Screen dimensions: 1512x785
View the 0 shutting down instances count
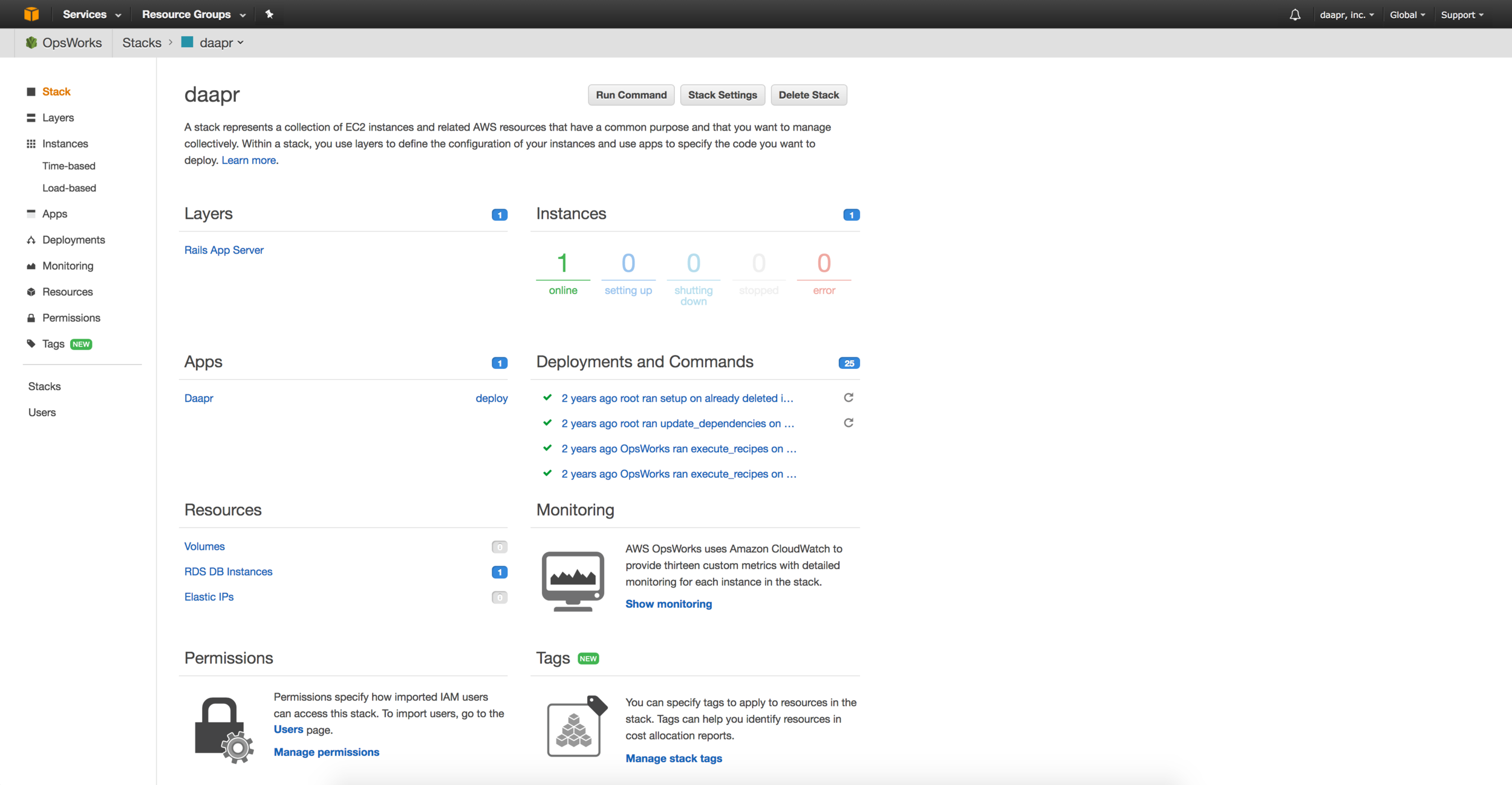click(694, 278)
